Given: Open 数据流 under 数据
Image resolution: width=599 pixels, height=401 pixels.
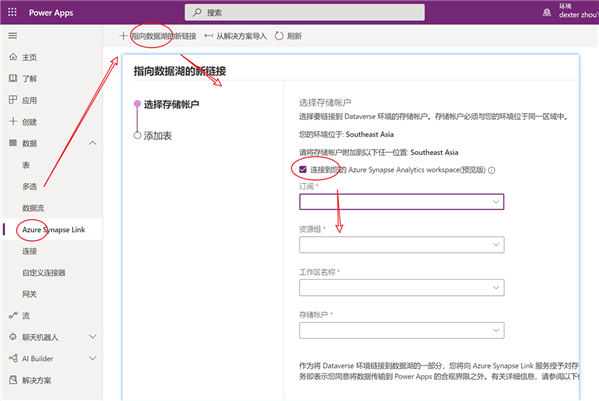Looking at the screenshot, I should tap(33, 208).
